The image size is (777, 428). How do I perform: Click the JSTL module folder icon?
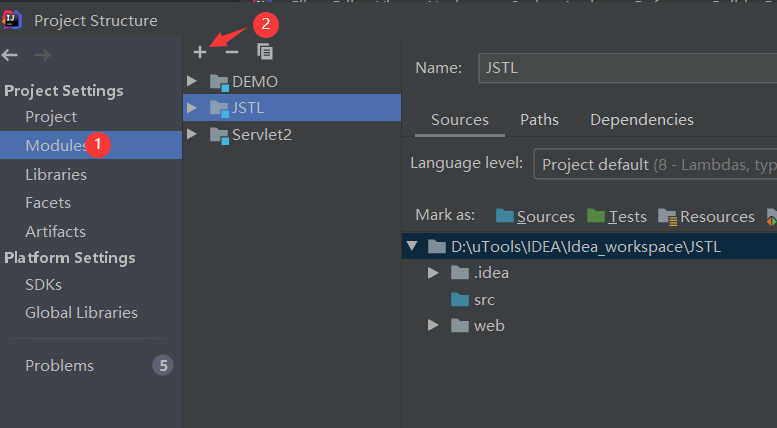coord(219,108)
